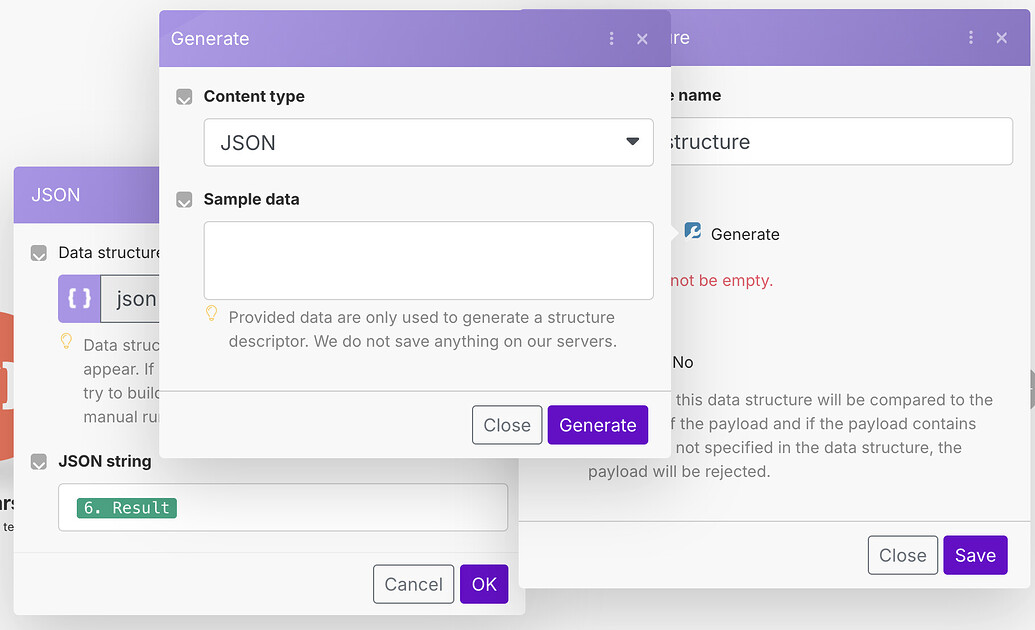
Task: Click into the empty Sample data text area
Action: (428, 260)
